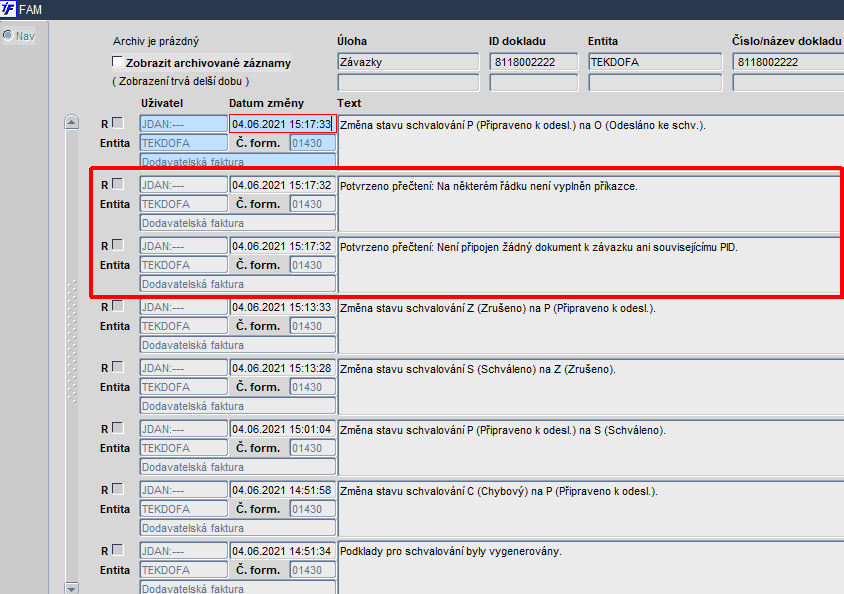Click Datum změny field 04.06.2021 14:51:34
Screen dimensions: 844x594
(x=283, y=551)
